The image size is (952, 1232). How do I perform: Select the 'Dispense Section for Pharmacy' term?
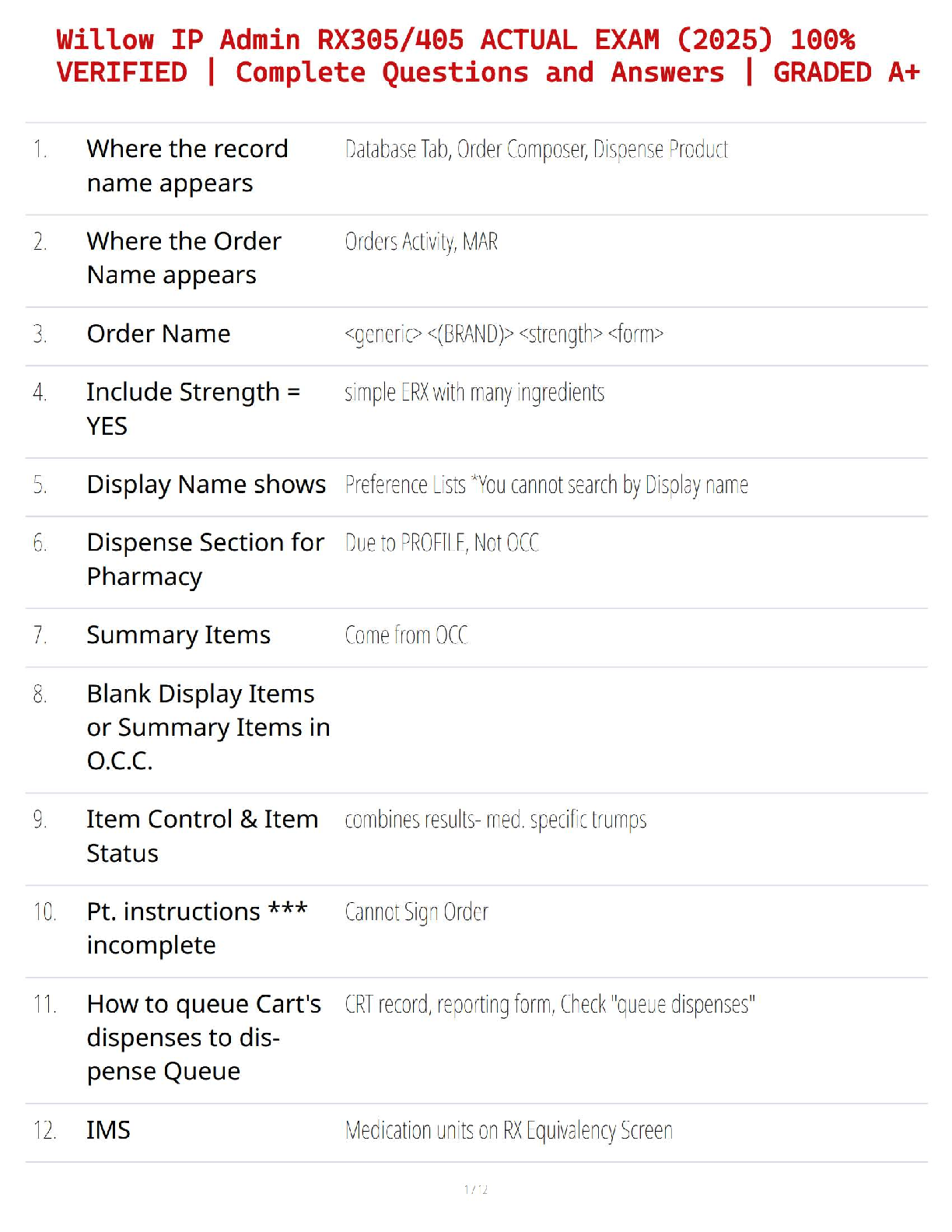coord(205,559)
